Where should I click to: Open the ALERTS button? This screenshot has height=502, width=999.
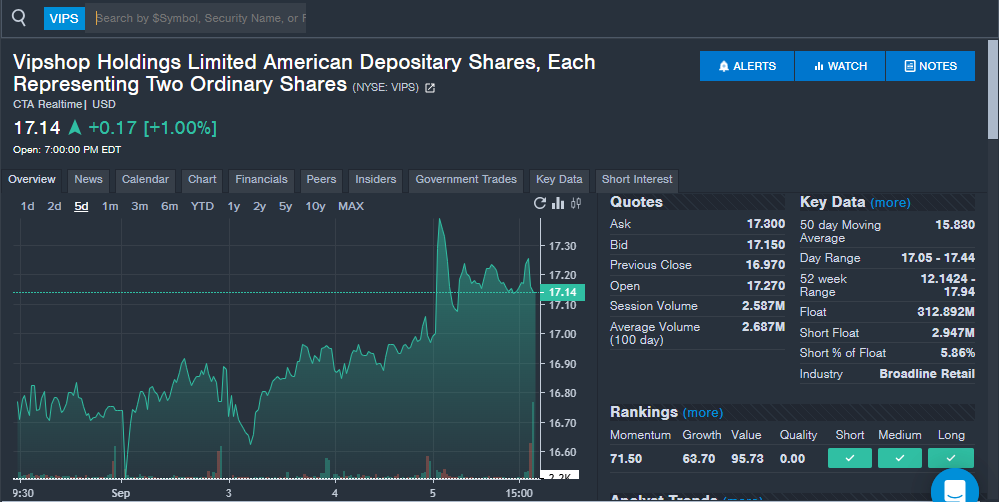[x=747, y=66]
